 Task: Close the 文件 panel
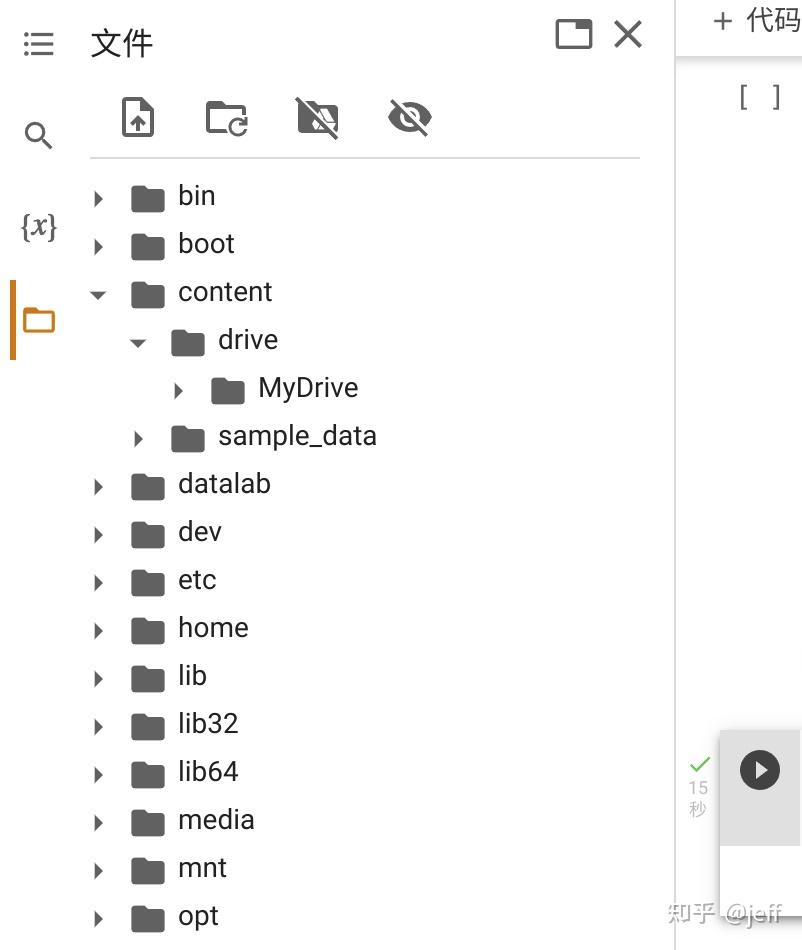[628, 35]
